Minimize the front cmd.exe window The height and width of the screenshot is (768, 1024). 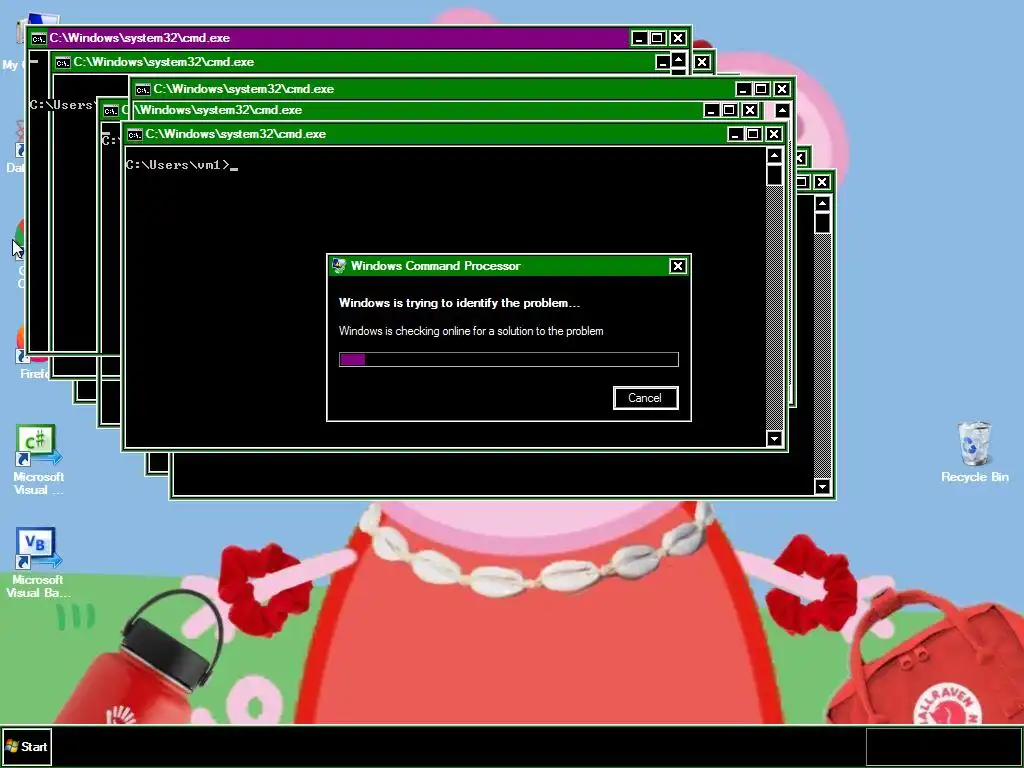pyautogui.click(x=735, y=134)
